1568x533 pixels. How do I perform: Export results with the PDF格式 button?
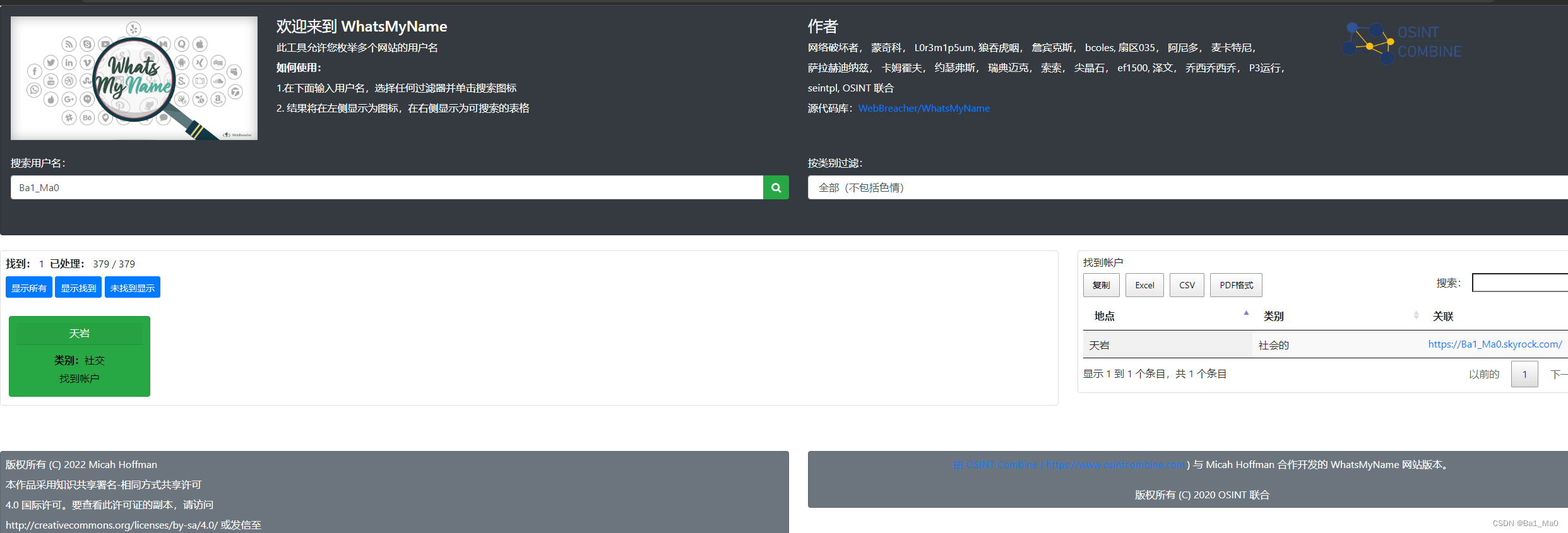coord(1236,285)
